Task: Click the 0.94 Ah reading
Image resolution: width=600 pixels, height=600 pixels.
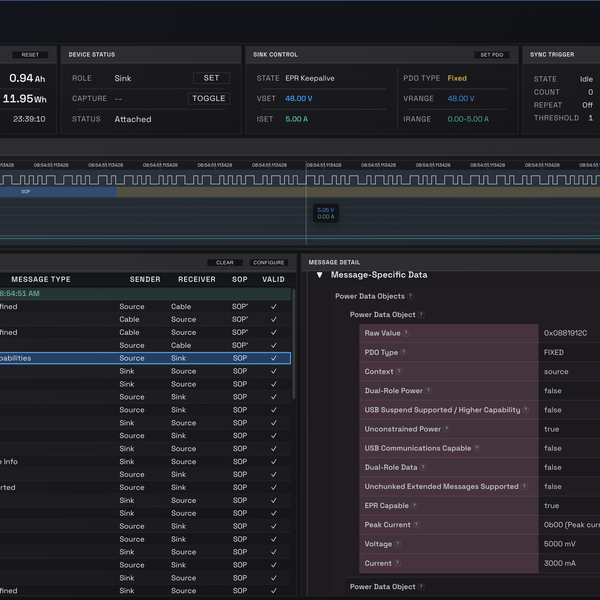Action: click(x=27, y=78)
